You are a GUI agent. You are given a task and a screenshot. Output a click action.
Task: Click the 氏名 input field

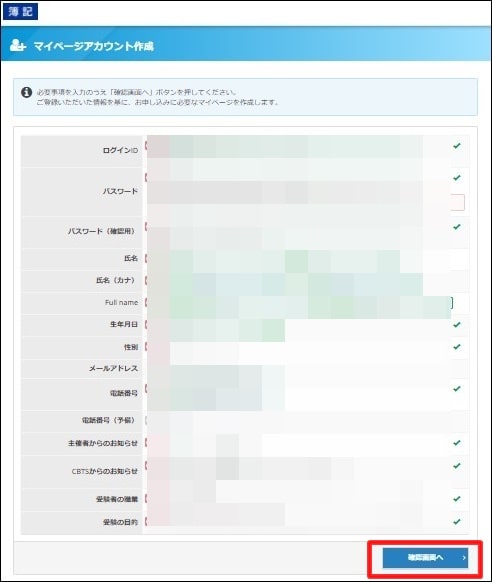click(299, 258)
